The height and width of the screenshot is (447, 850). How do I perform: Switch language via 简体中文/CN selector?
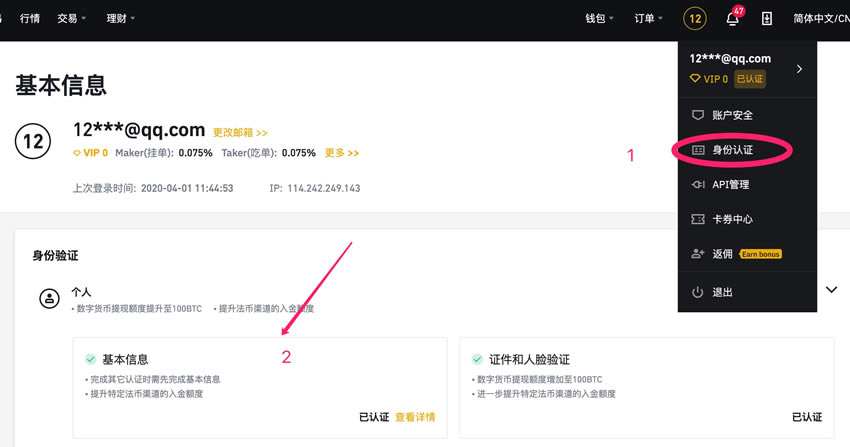click(820, 18)
